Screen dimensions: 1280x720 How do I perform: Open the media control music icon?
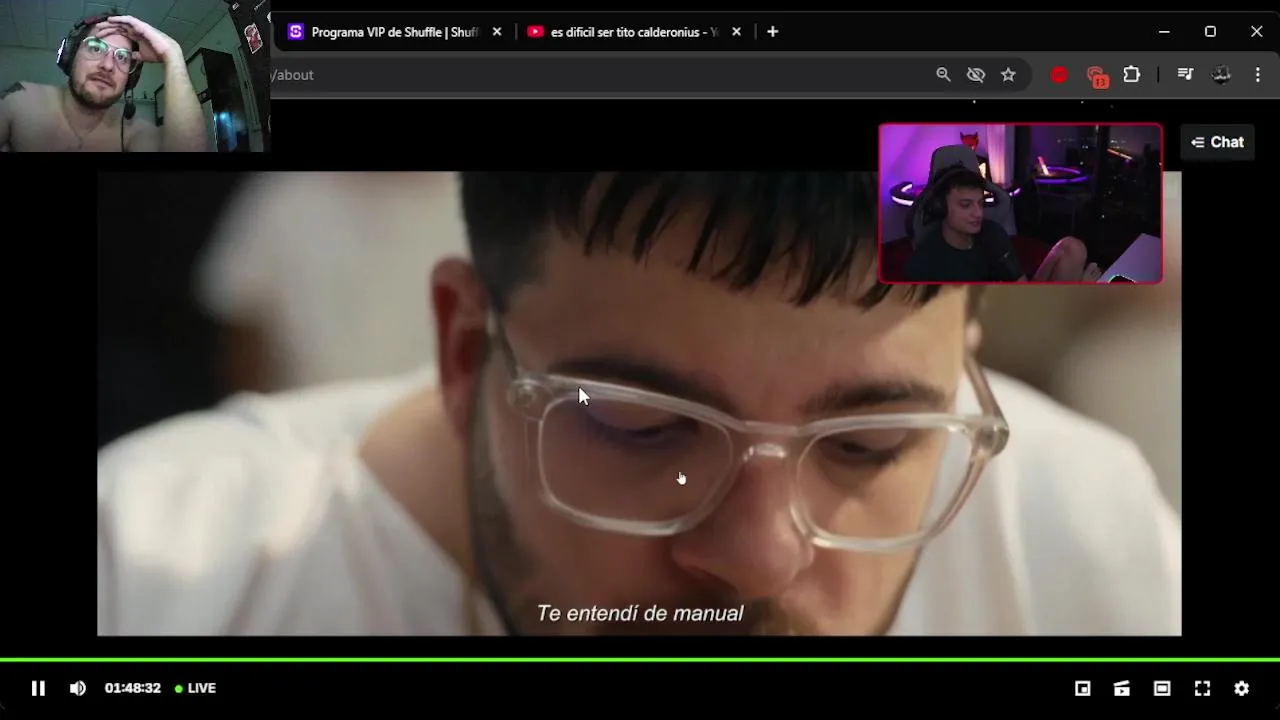click(1185, 75)
